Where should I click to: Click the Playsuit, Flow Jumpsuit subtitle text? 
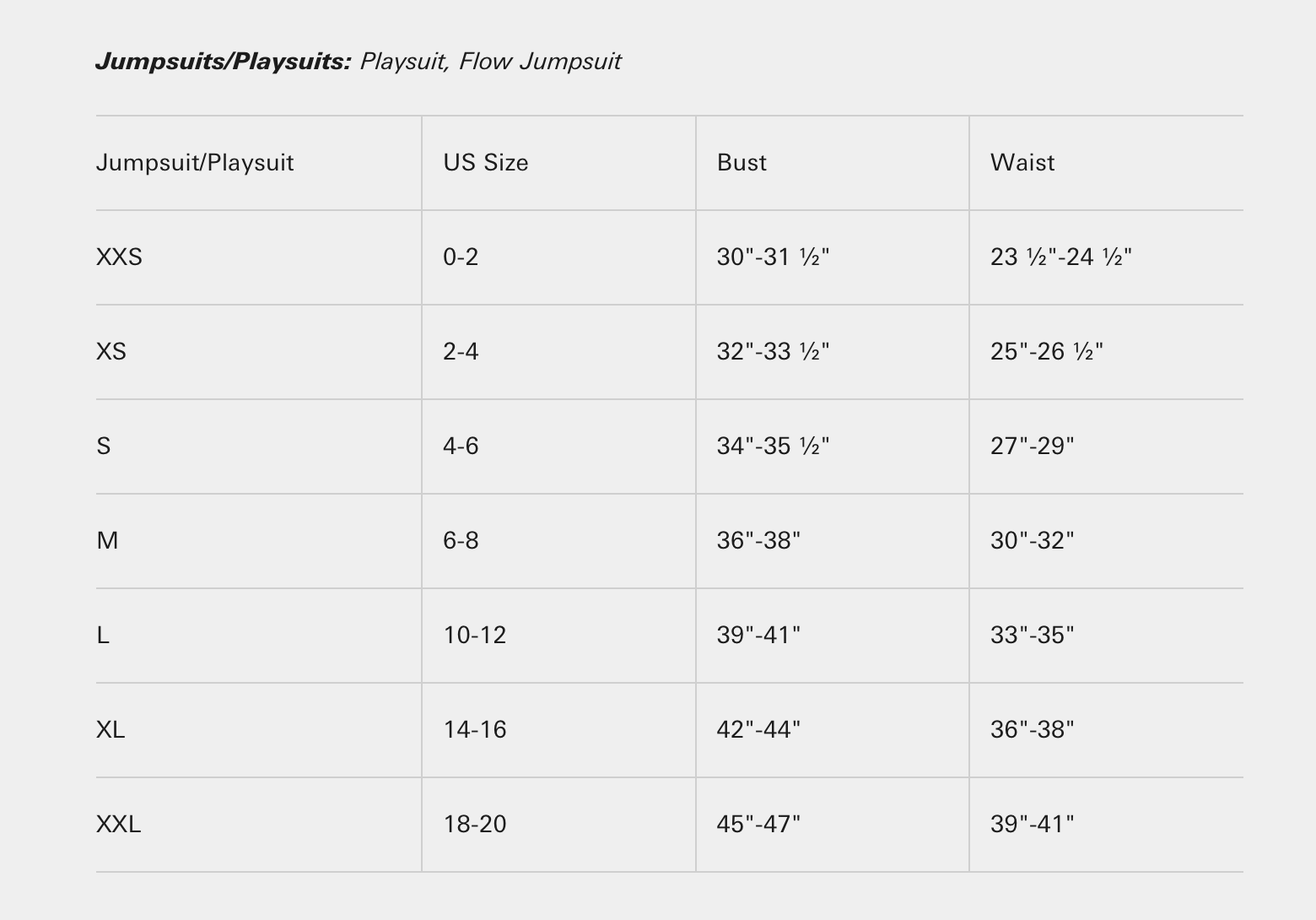[490, 62]
